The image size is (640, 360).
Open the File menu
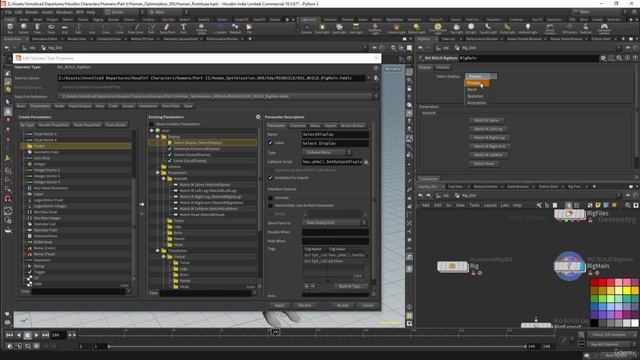point(9,12)
